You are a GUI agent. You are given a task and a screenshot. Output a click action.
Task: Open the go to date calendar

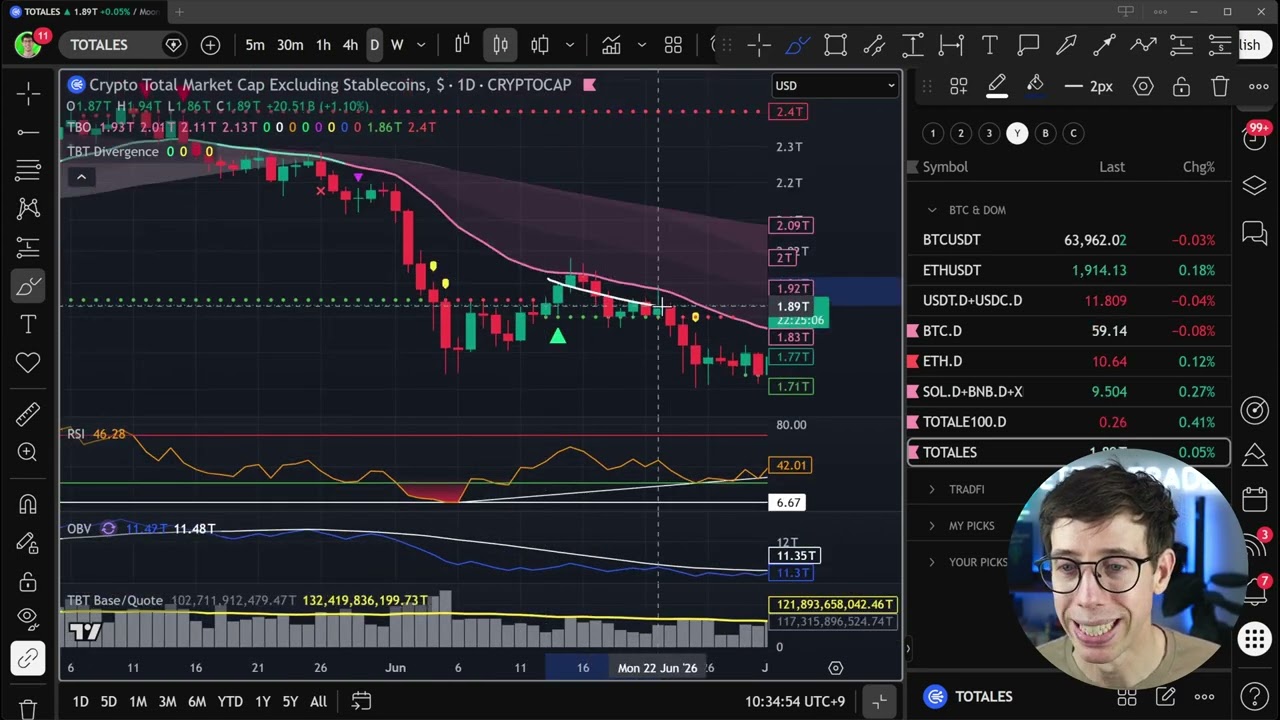361,702
